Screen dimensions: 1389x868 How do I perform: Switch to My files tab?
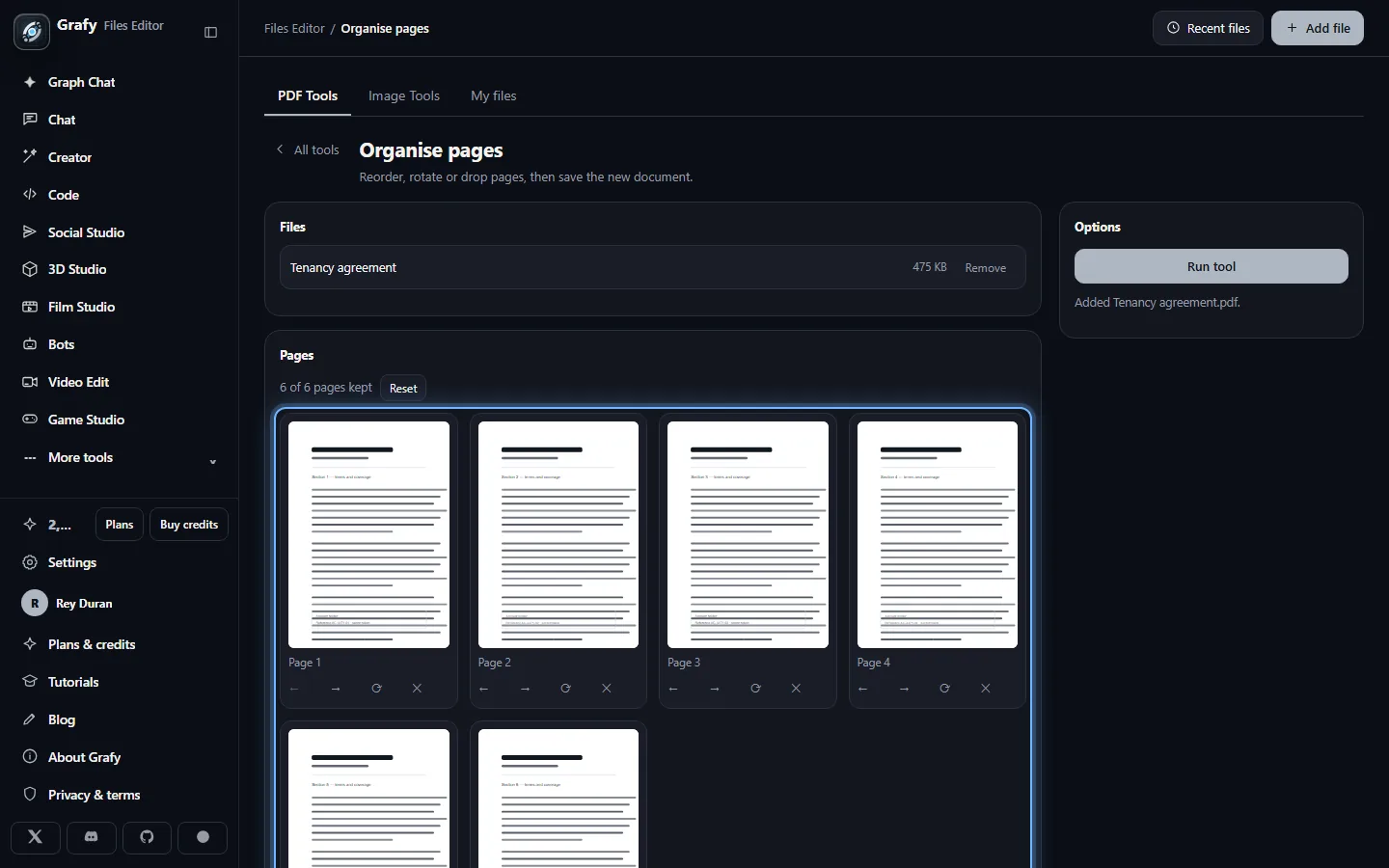[494, 95]
